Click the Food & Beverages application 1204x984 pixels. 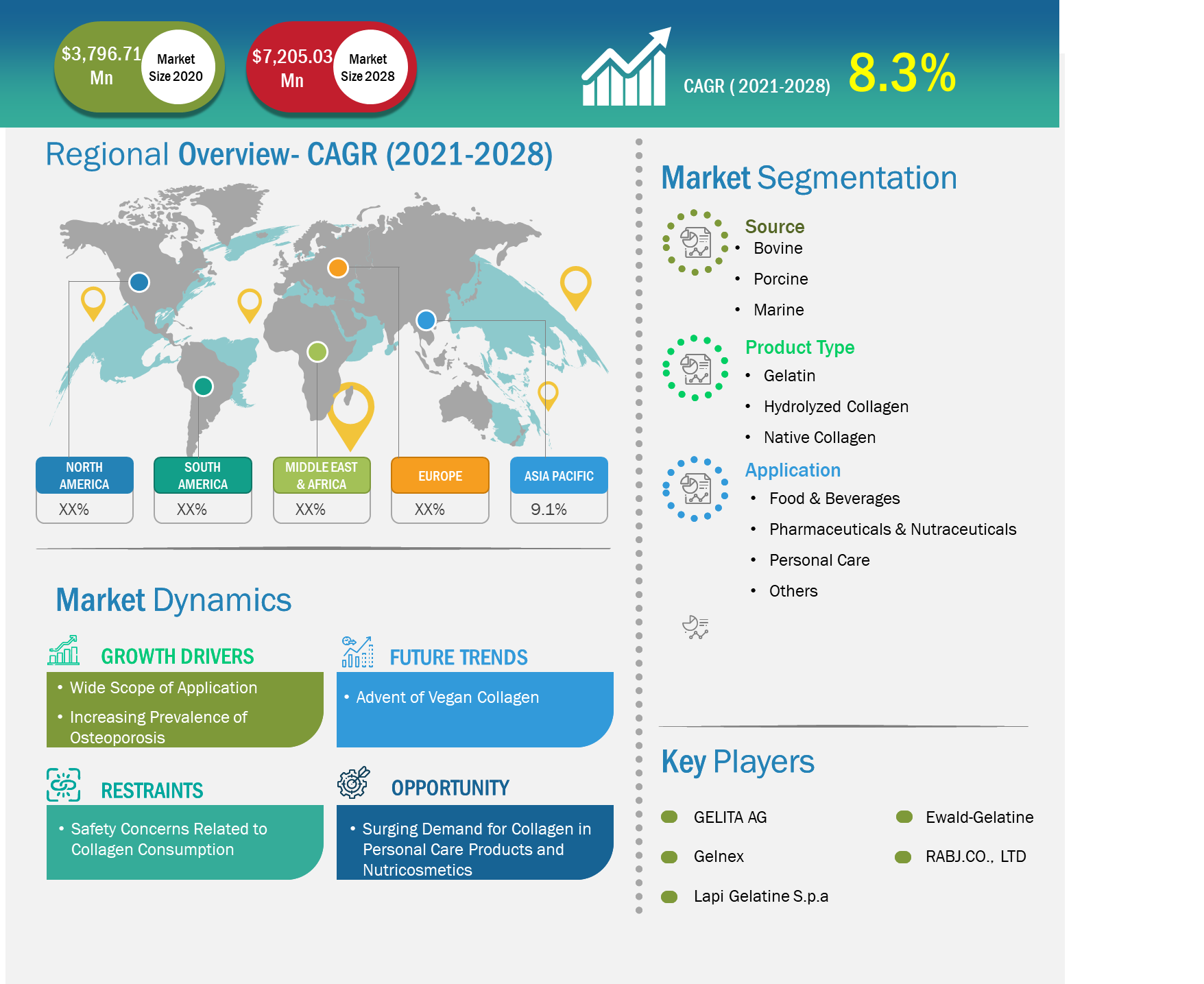[x=834, y=499]
